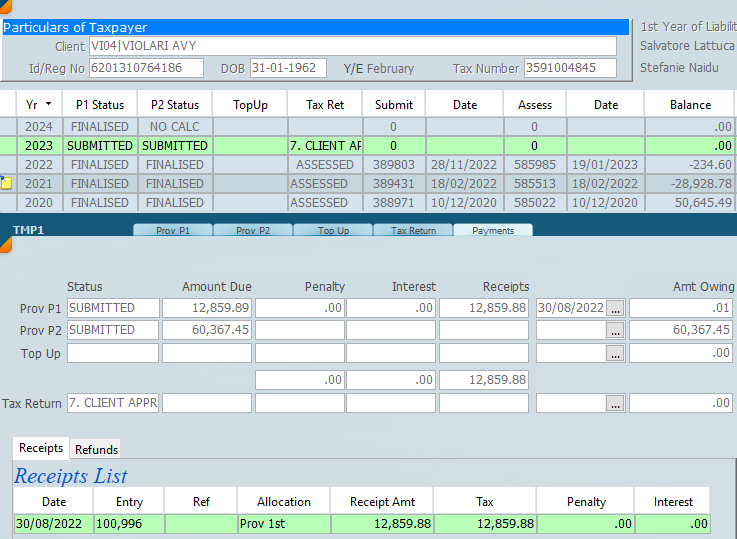737x539 pixels.
Task: Click into the Client name field
Action: coord(352,47)
